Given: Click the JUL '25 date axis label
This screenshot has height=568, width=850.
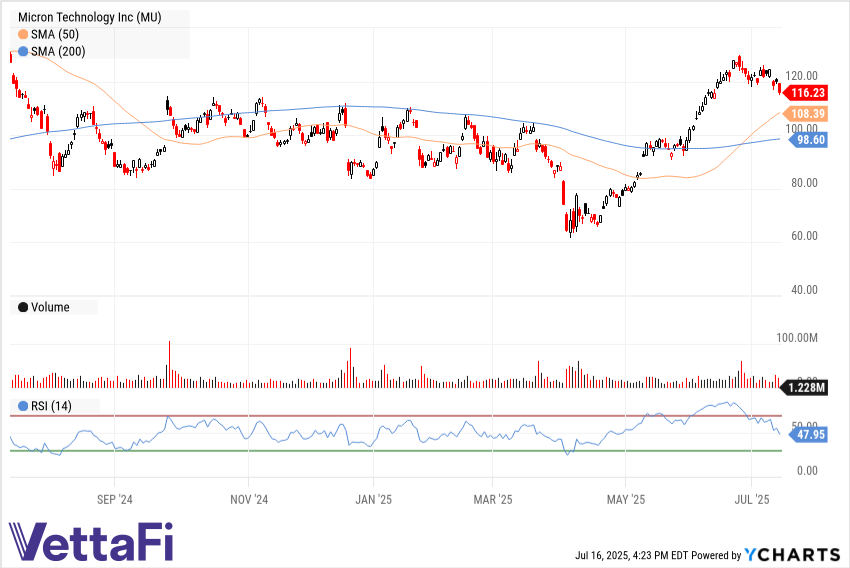Looking at the screenshot, I should coord(751,499).
